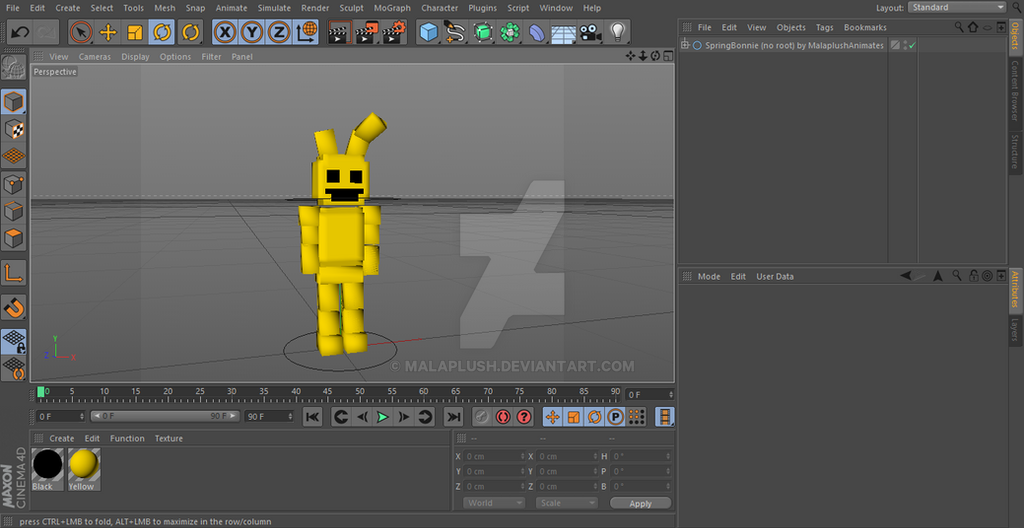This screenshot has height=528, width=1024.
Task: Add a Subdivision Surface generator
Action: tap(483, 31)
